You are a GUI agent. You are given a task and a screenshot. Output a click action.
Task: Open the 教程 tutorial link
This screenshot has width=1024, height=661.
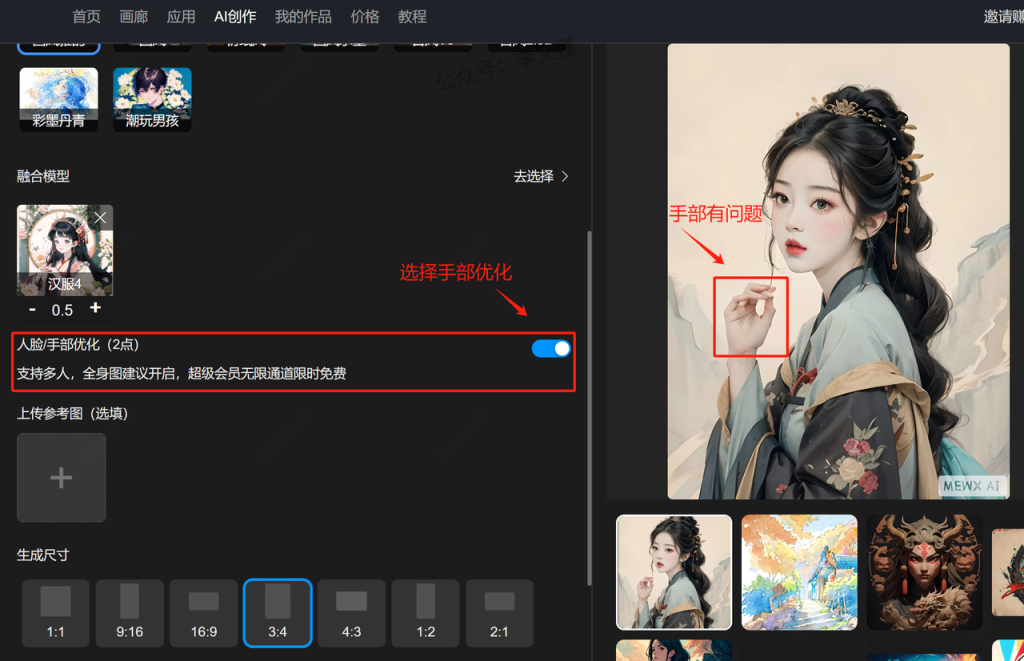pyautogui.click(x=412, y=17)
